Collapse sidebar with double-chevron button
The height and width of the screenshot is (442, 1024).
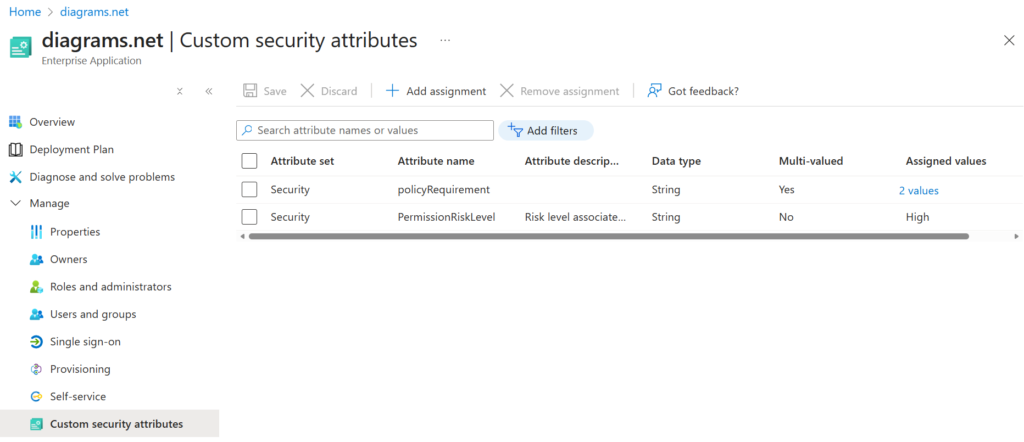click(x=209, y=91)
